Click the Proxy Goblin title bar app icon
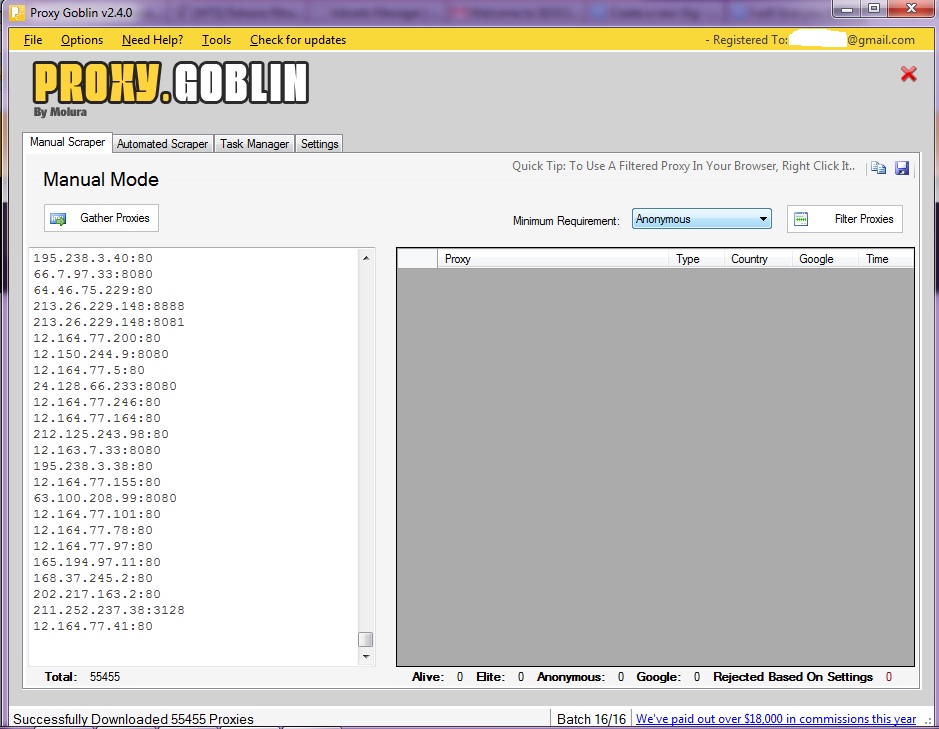The height and width of the screenshot is (729, 939). [x=17, y=12]
